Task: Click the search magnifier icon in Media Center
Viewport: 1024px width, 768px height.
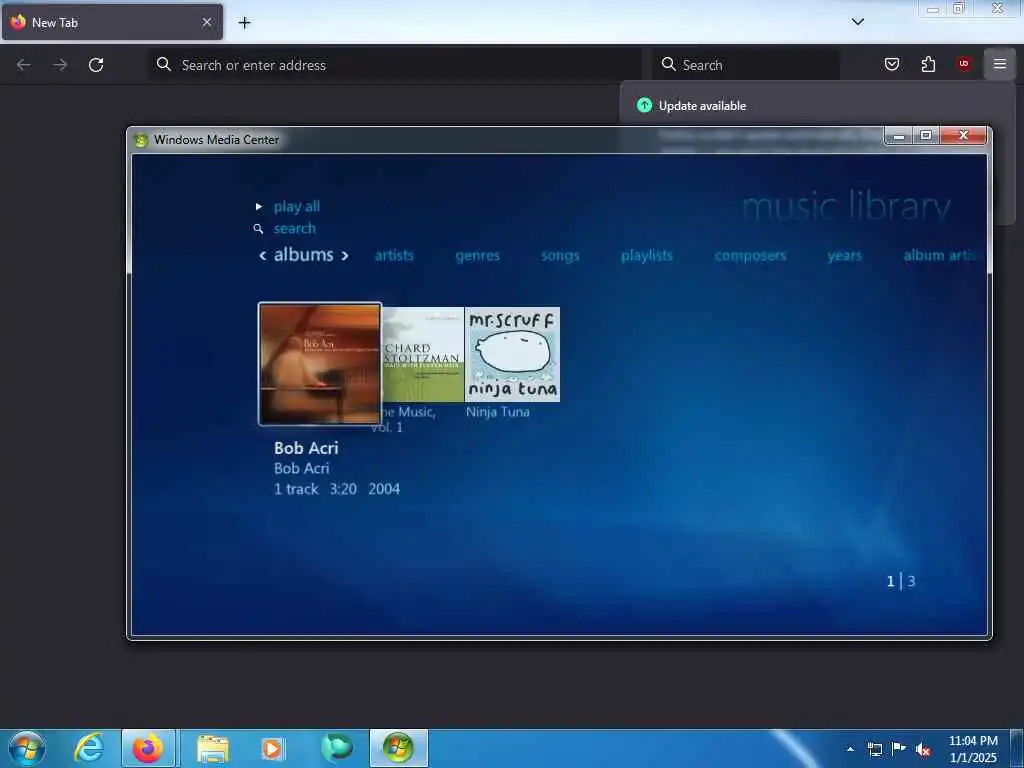Action: [x=259, y=229]
